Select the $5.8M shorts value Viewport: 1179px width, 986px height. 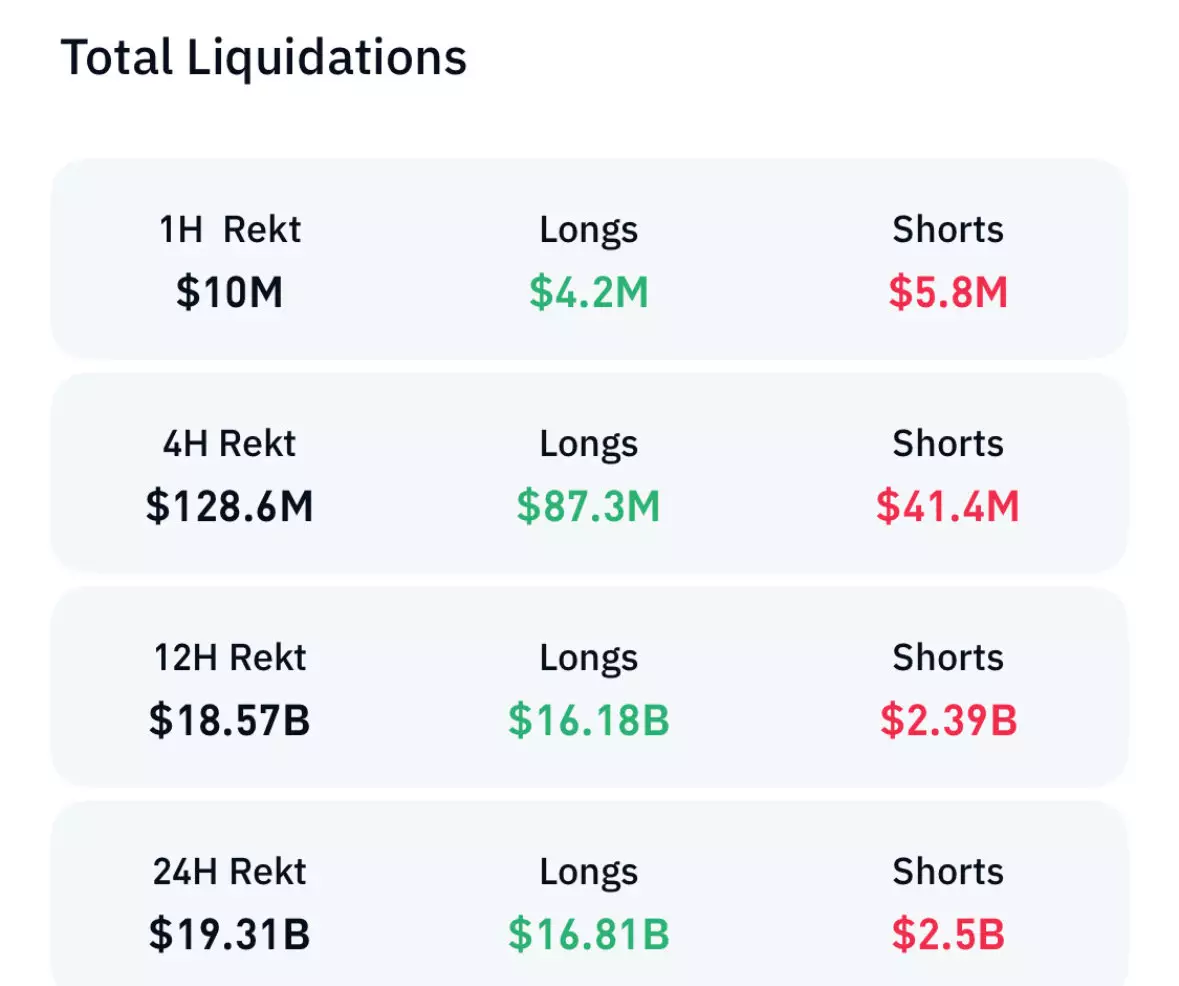tap(948, 293)
